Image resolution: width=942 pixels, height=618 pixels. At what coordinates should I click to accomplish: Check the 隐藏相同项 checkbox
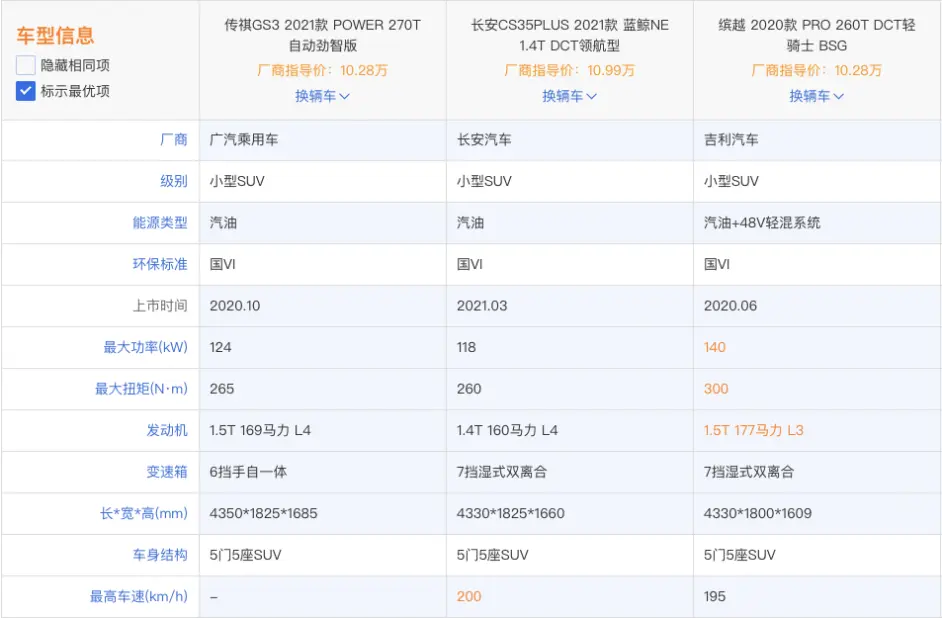point(25,65)
